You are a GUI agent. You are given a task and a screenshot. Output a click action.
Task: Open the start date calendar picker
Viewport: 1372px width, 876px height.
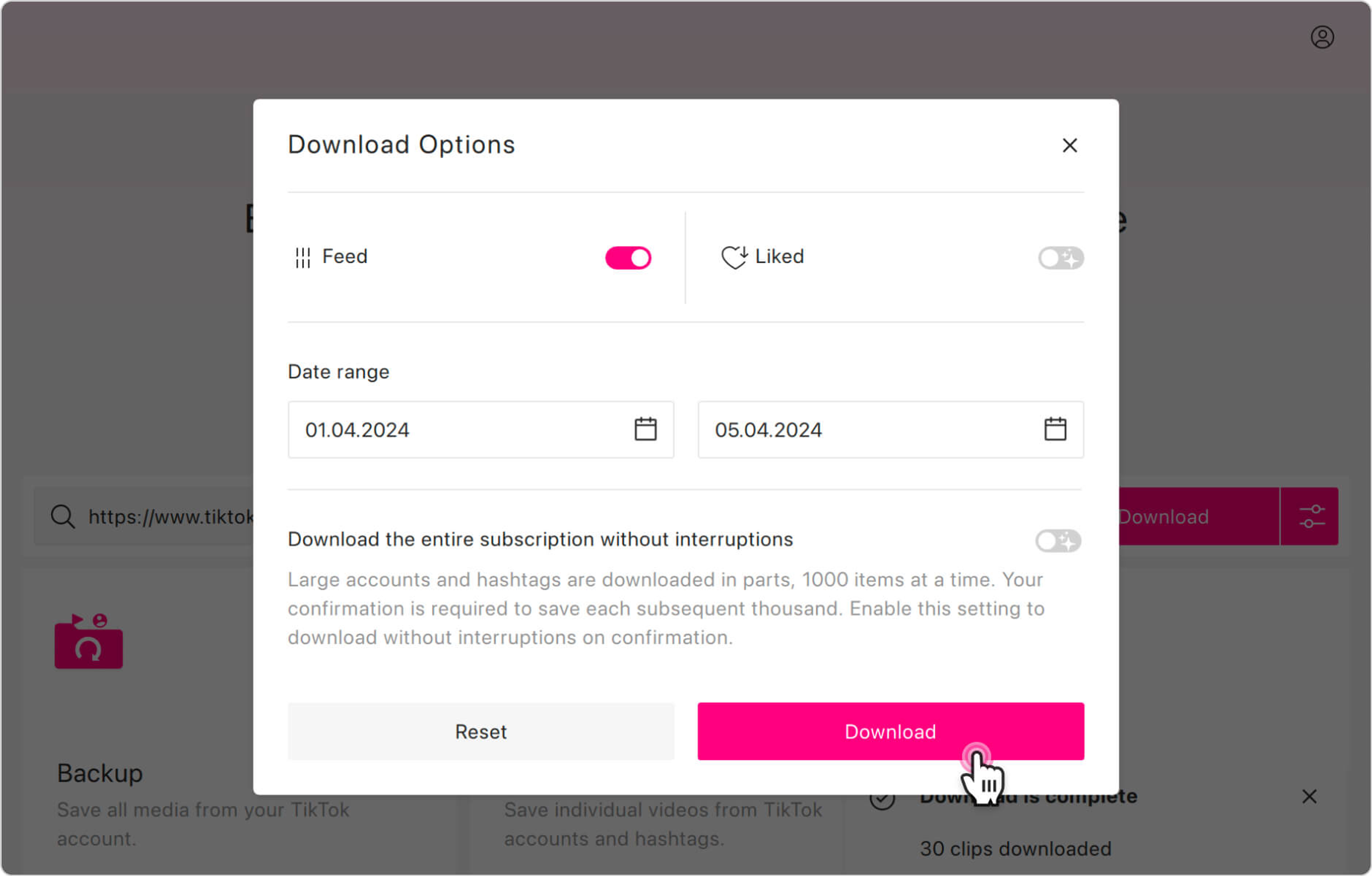(x=645, y=429)
